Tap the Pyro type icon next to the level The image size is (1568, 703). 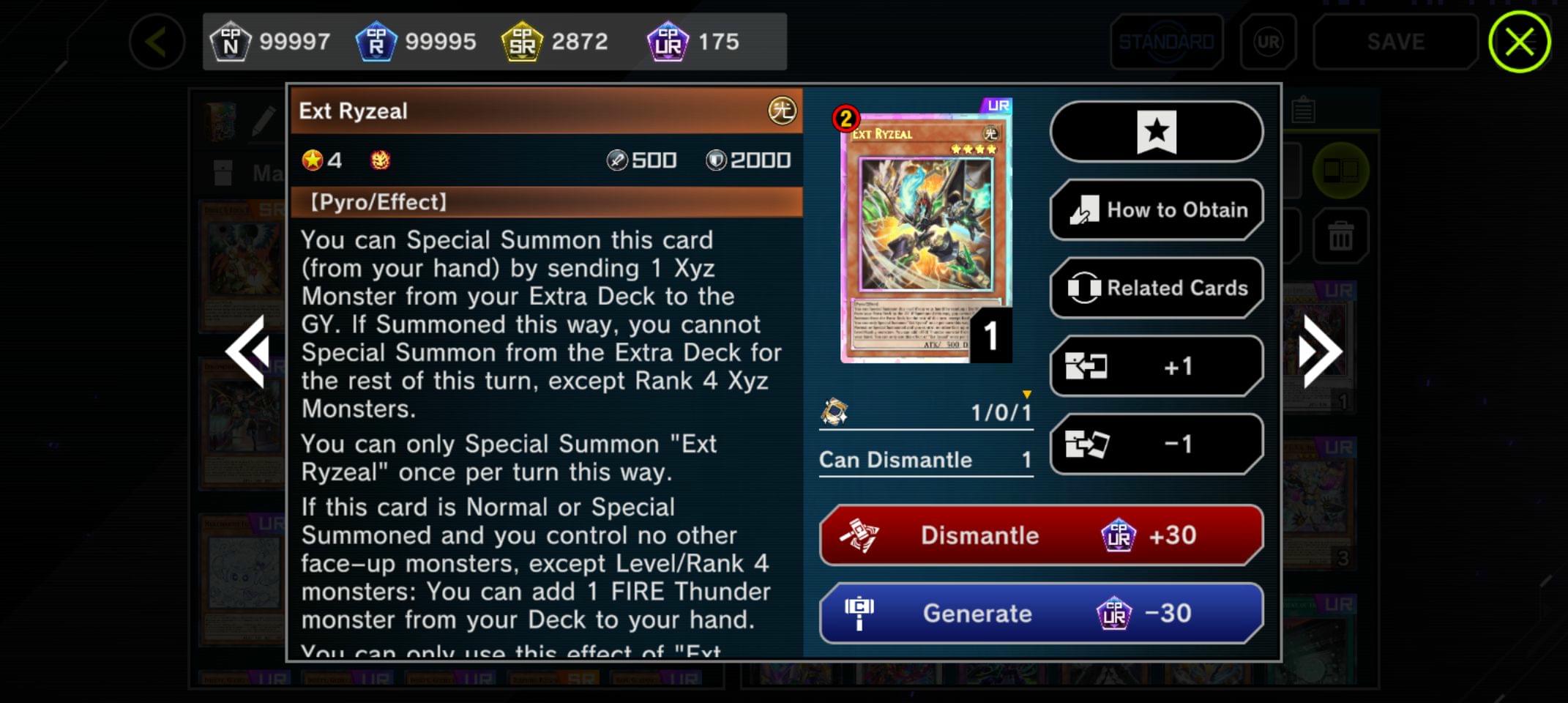pyautogui.click(x=380, y=160)
